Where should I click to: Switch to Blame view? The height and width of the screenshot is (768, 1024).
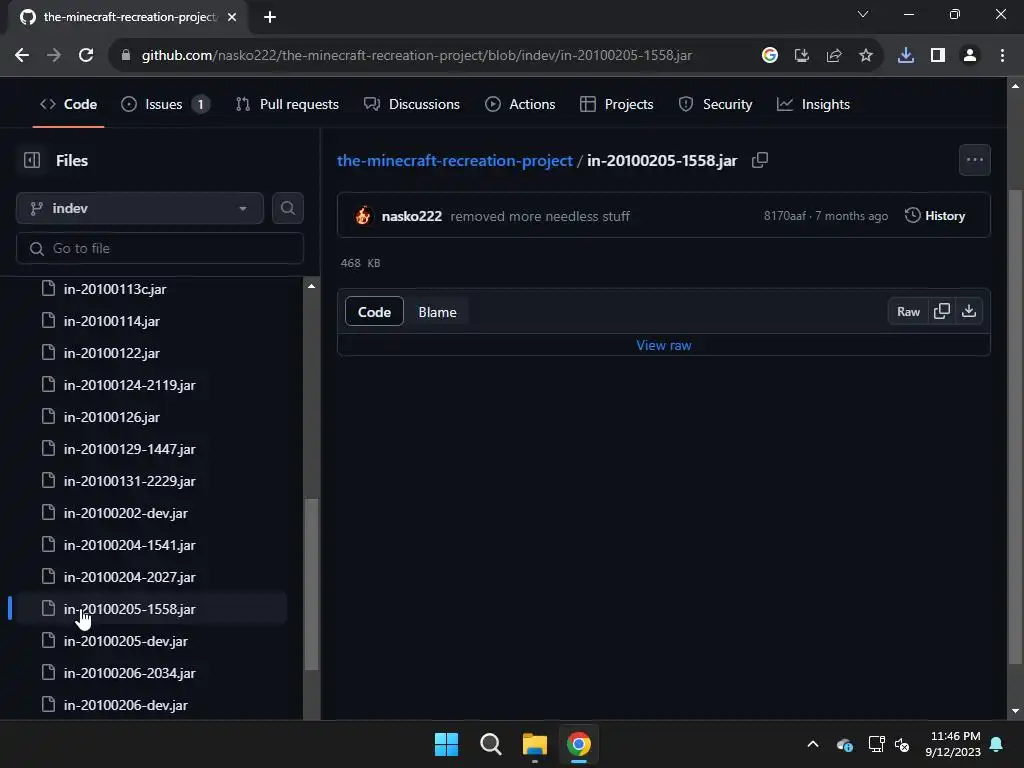point(437,312)
